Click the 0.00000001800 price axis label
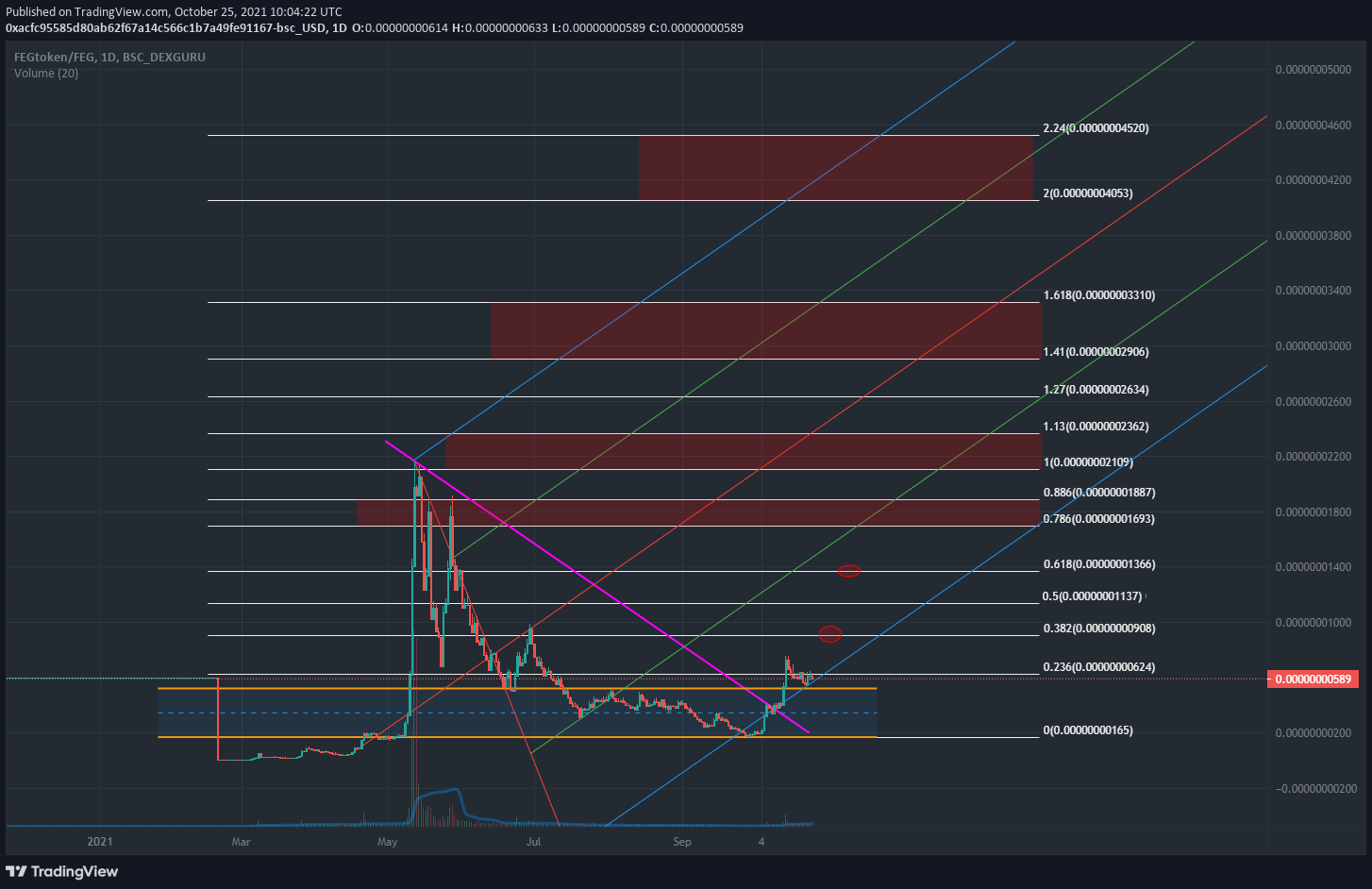Screen dimensions: 1372x889 (x=1313, y=512)
